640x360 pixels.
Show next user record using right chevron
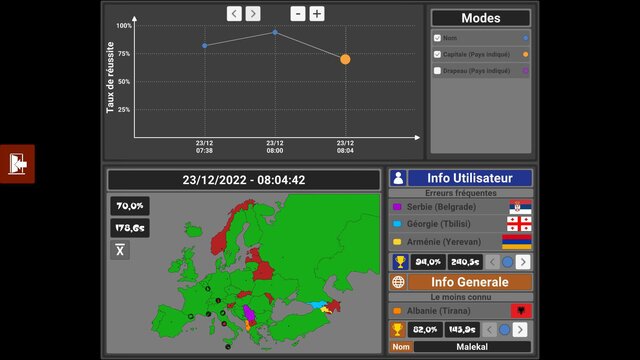[x=523, y=262]
